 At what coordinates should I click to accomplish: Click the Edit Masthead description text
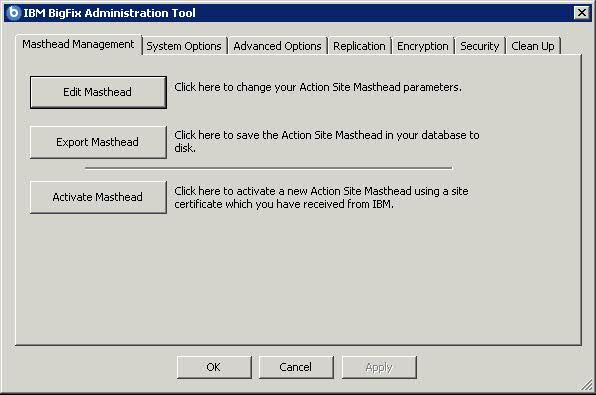click(318, 87)
